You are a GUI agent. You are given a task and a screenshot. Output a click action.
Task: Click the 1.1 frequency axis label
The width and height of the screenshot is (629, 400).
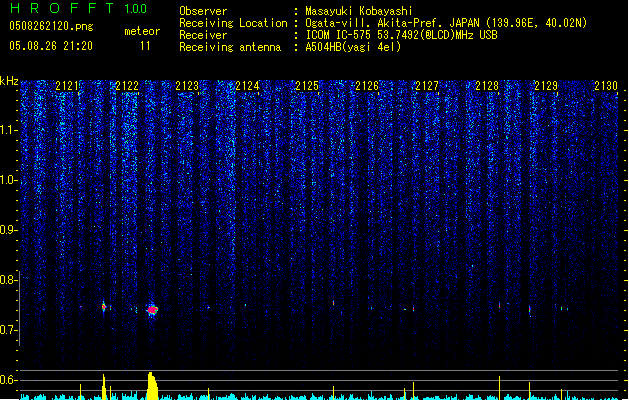tap(8, 130)
